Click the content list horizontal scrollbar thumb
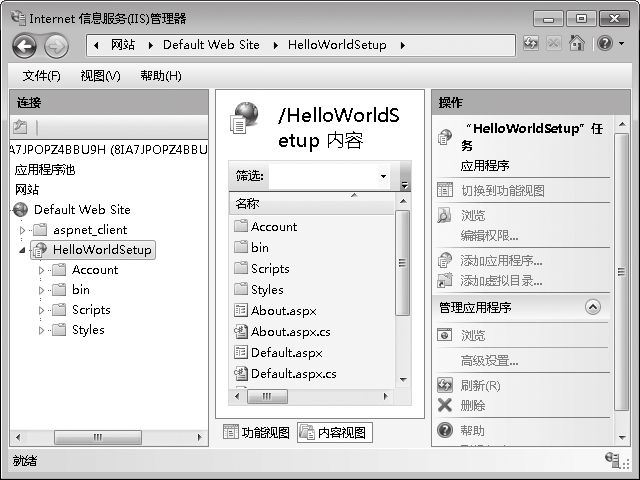640x480 pixels. click(267, 396)
